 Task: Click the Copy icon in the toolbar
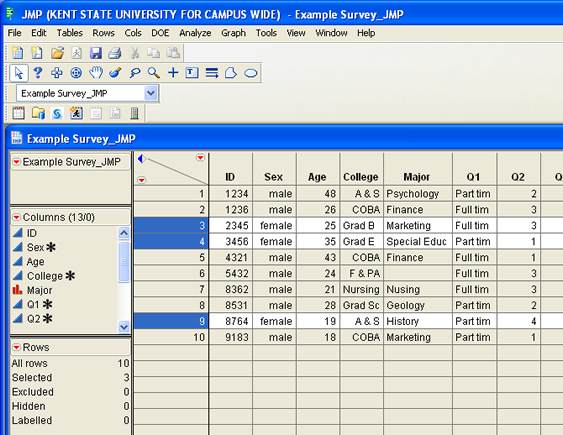coord(154,53)
